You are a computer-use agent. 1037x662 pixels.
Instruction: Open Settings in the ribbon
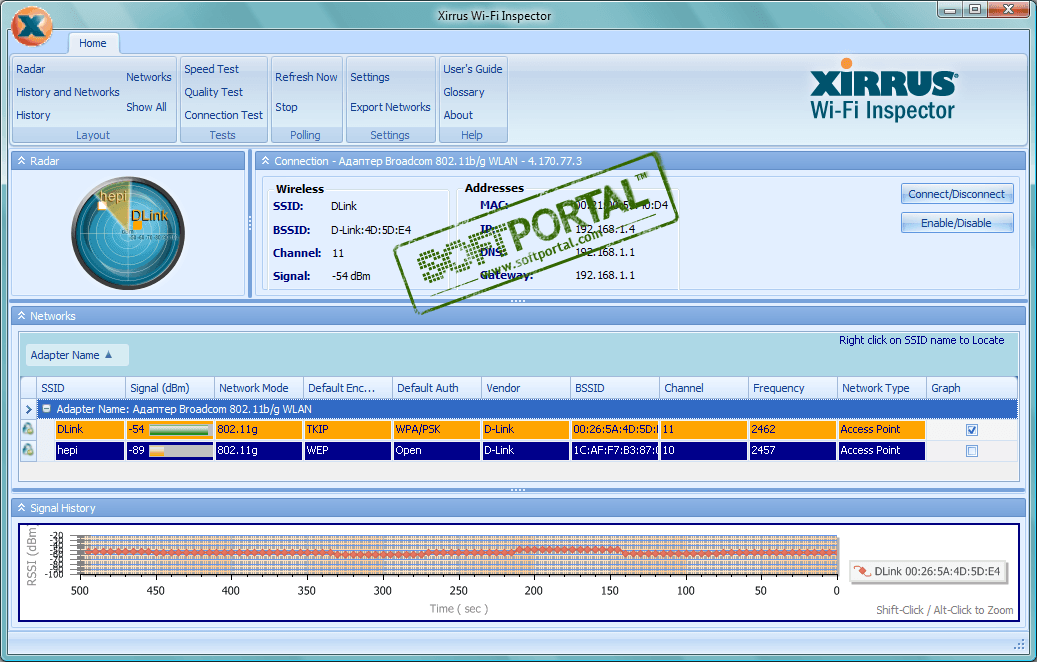(370, 77)
